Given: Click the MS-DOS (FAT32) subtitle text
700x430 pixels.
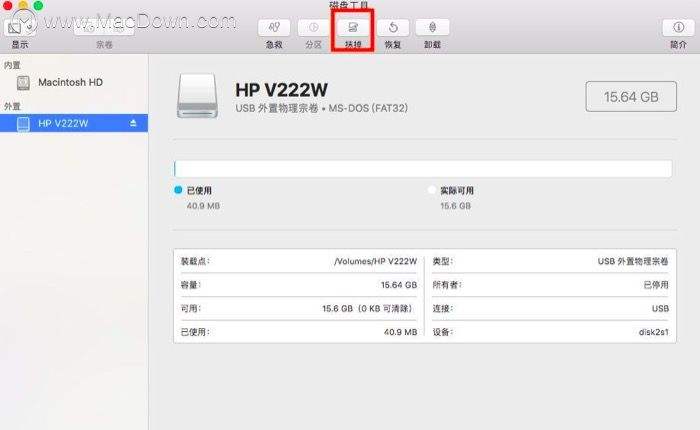Looking at the screenshot, I should [368, 108].
